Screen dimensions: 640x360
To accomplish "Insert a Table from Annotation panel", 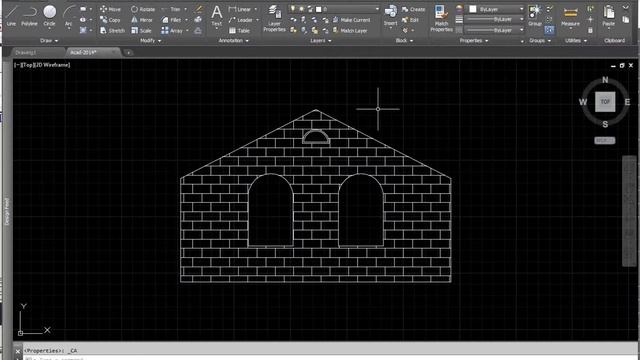I will (x=240, y=30).
